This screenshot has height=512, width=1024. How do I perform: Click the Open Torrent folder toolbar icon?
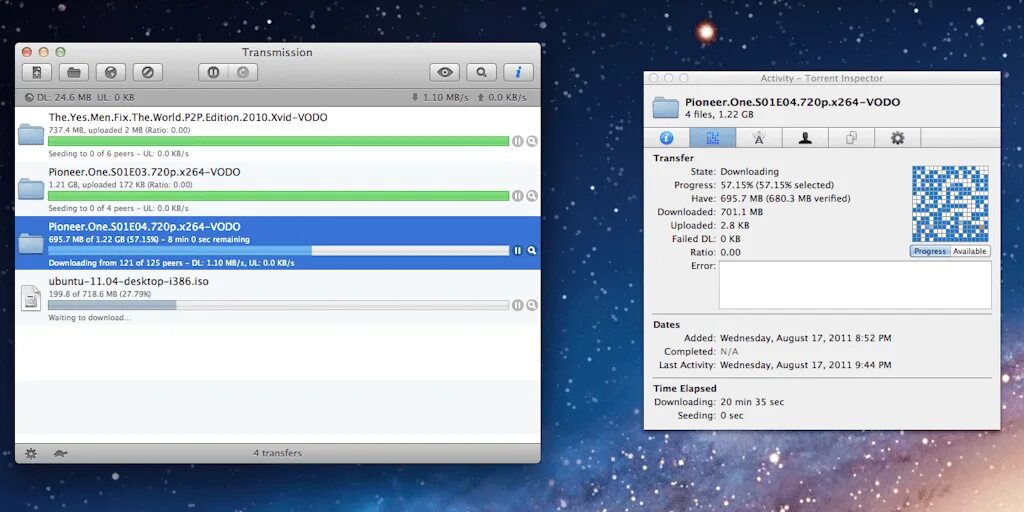point(74,72)
